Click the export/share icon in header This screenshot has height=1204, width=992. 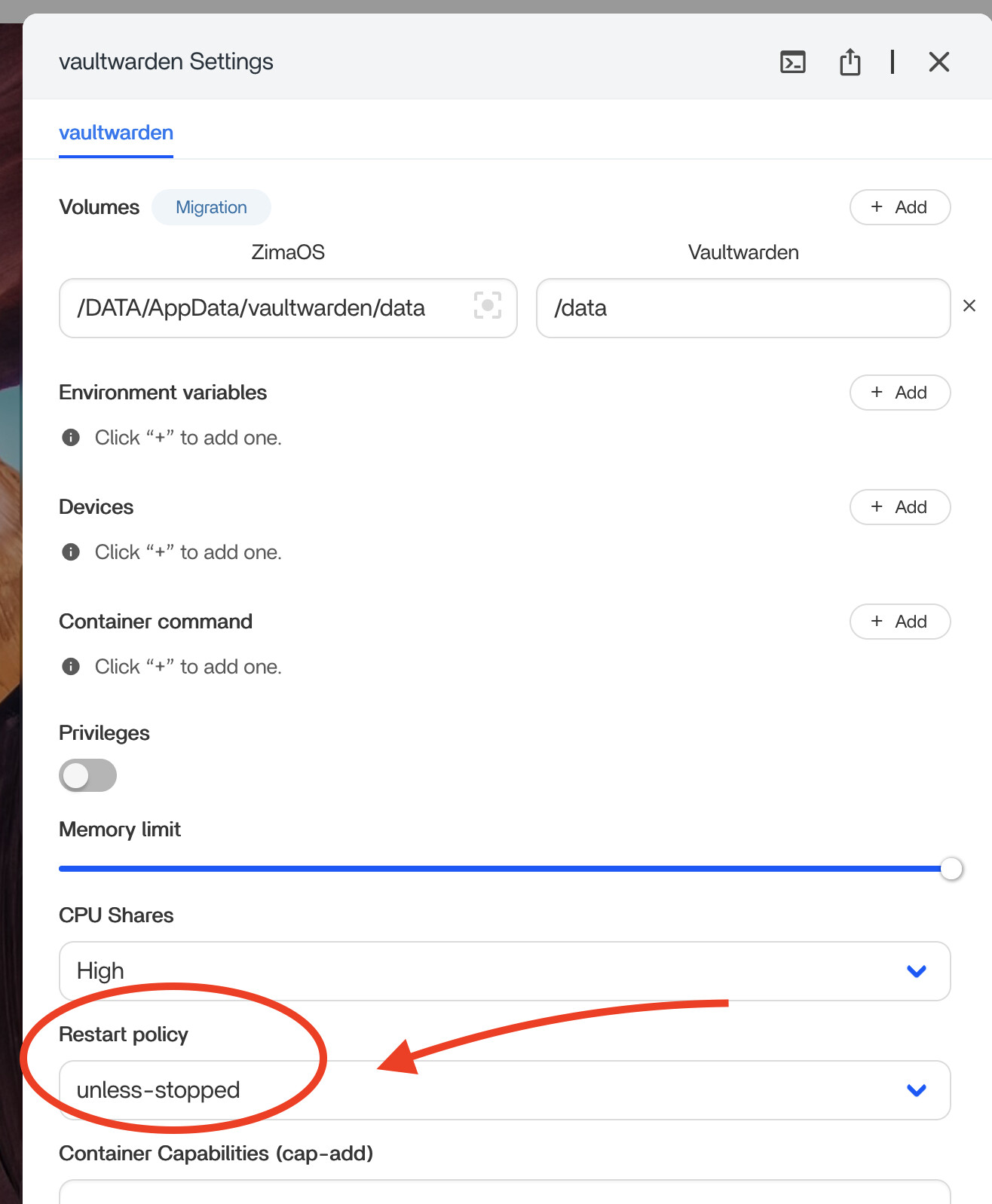click(x=850, y=62)
